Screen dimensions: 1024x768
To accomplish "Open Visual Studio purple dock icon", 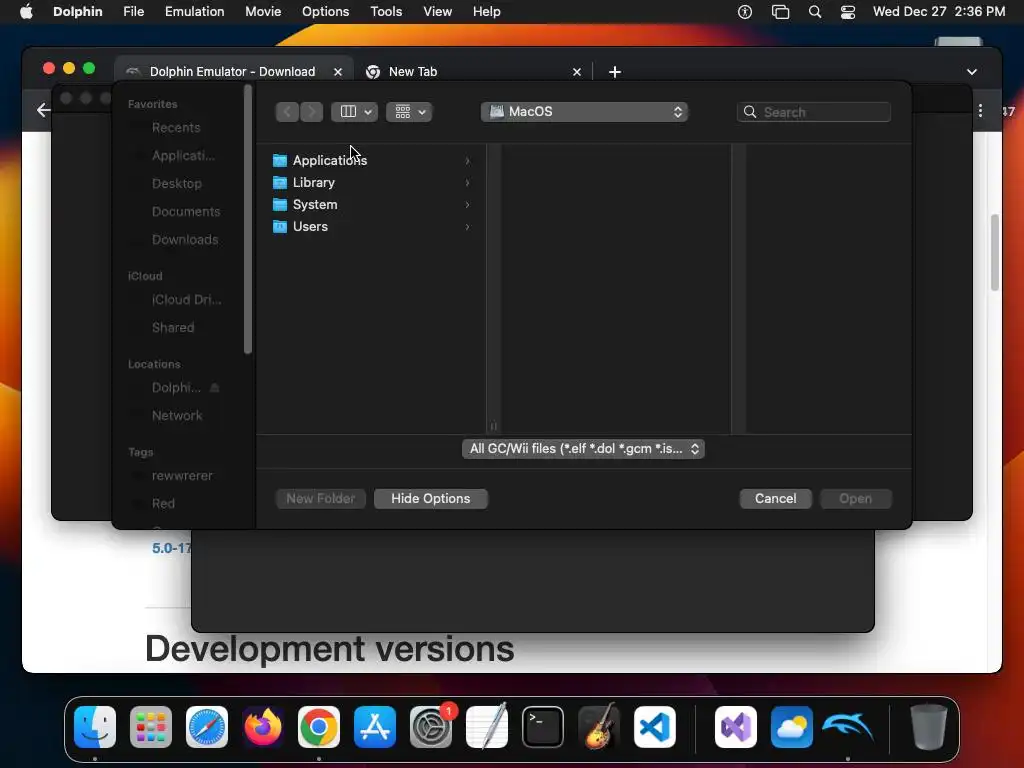I will [x=736, y=727].
